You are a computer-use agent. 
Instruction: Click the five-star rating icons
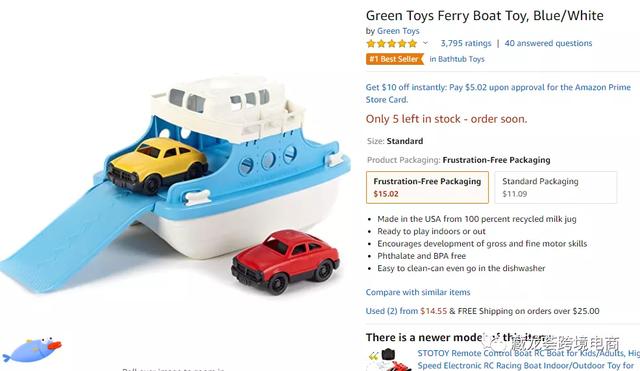391,43
